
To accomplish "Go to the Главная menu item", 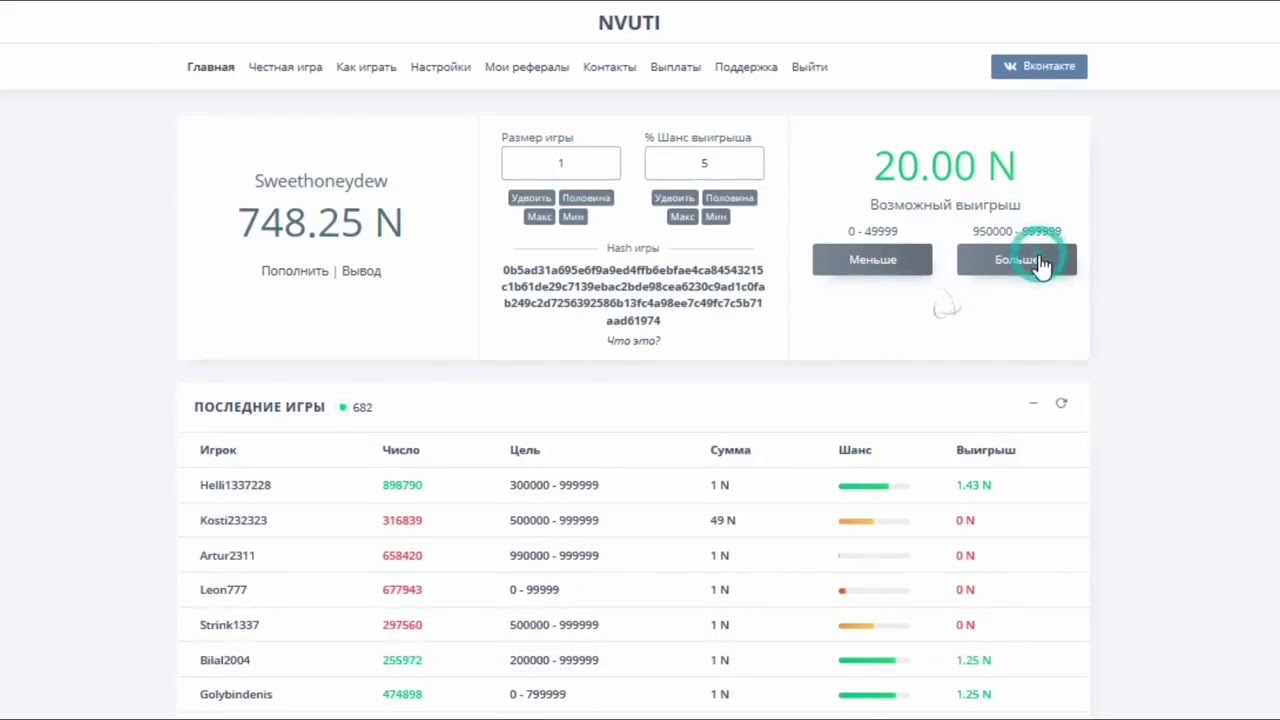I will point(211,67).
